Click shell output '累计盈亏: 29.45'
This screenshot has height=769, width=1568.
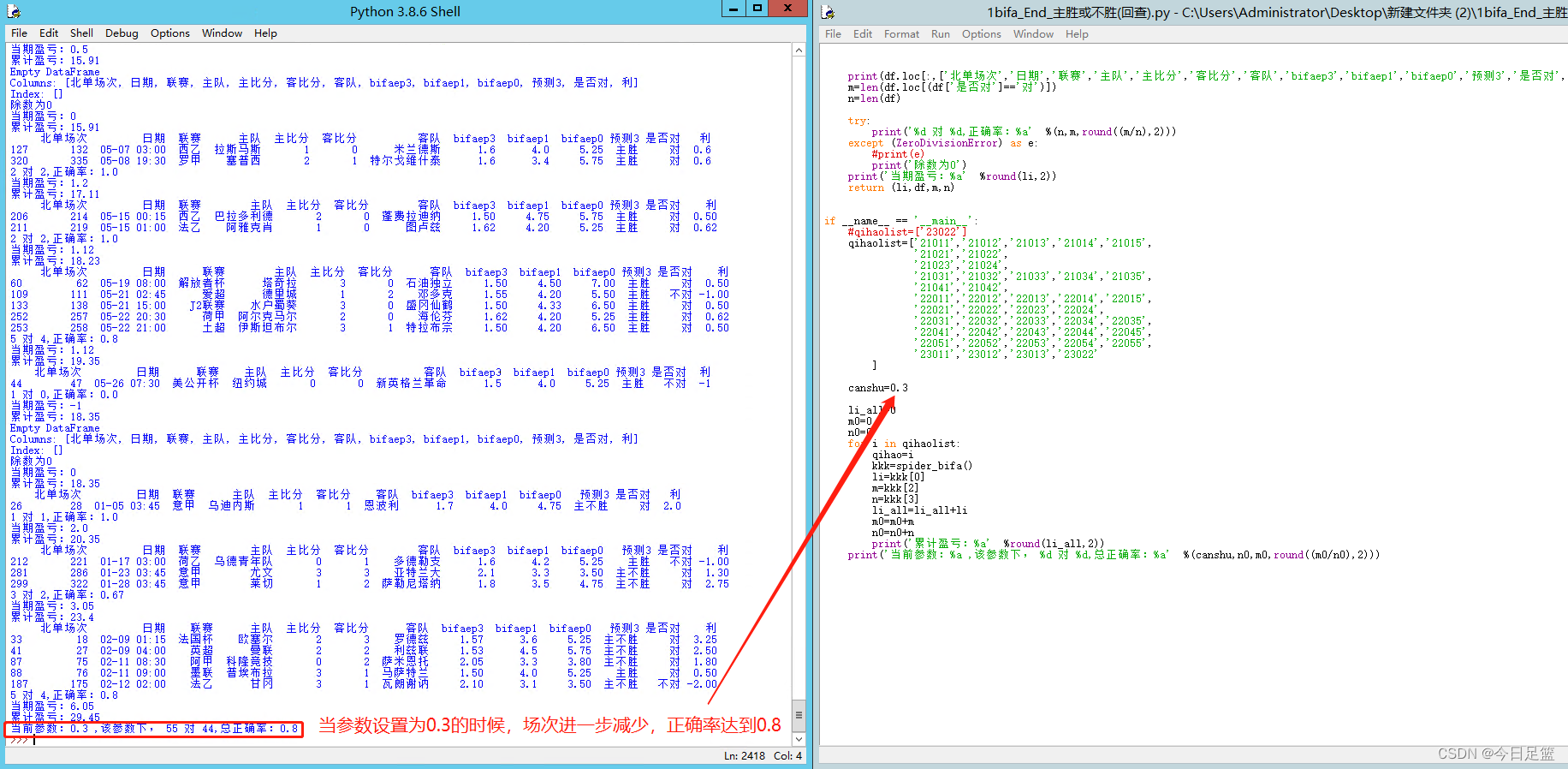coord(55,718)
